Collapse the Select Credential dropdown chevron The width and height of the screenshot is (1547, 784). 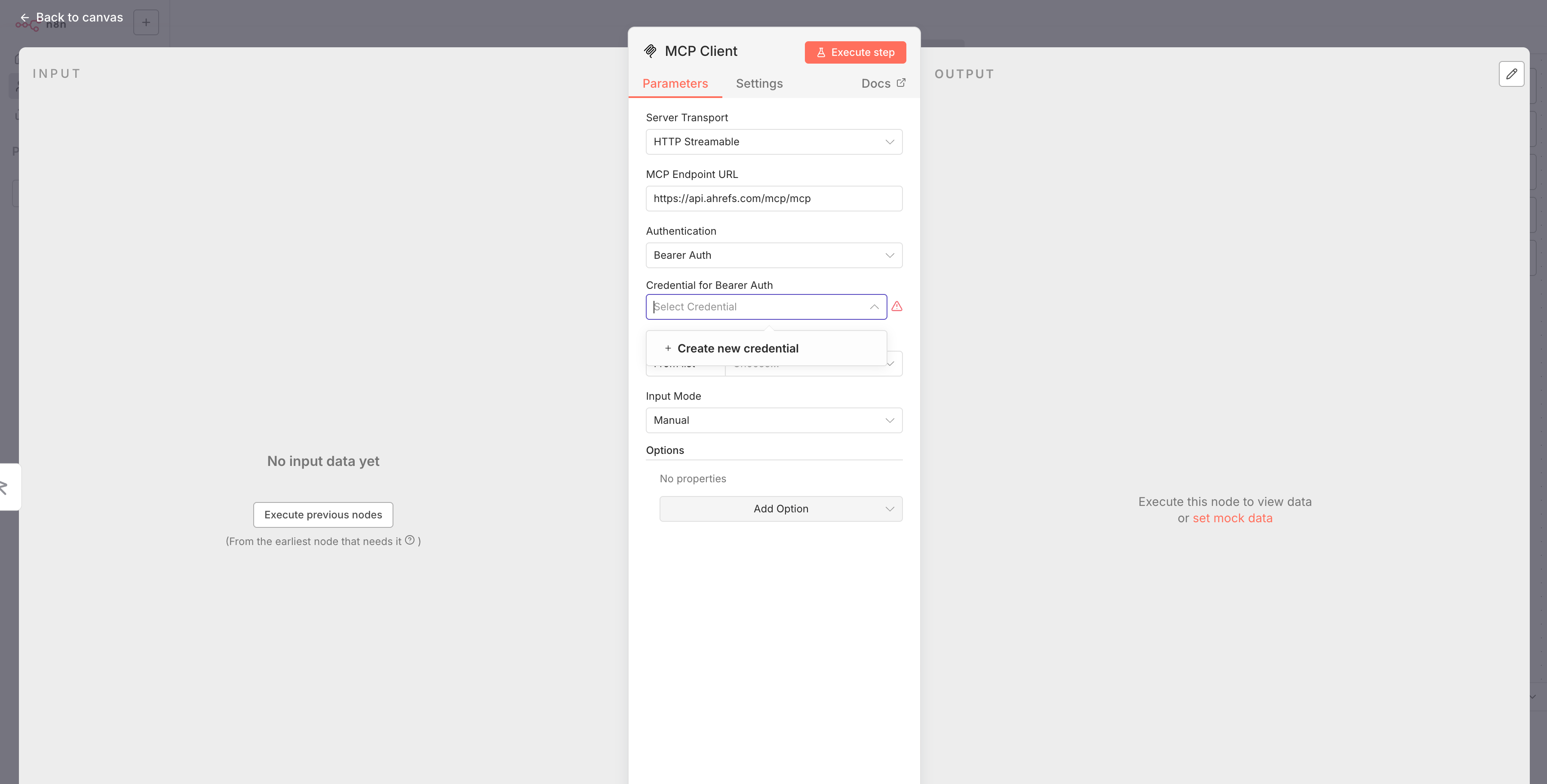874,307
